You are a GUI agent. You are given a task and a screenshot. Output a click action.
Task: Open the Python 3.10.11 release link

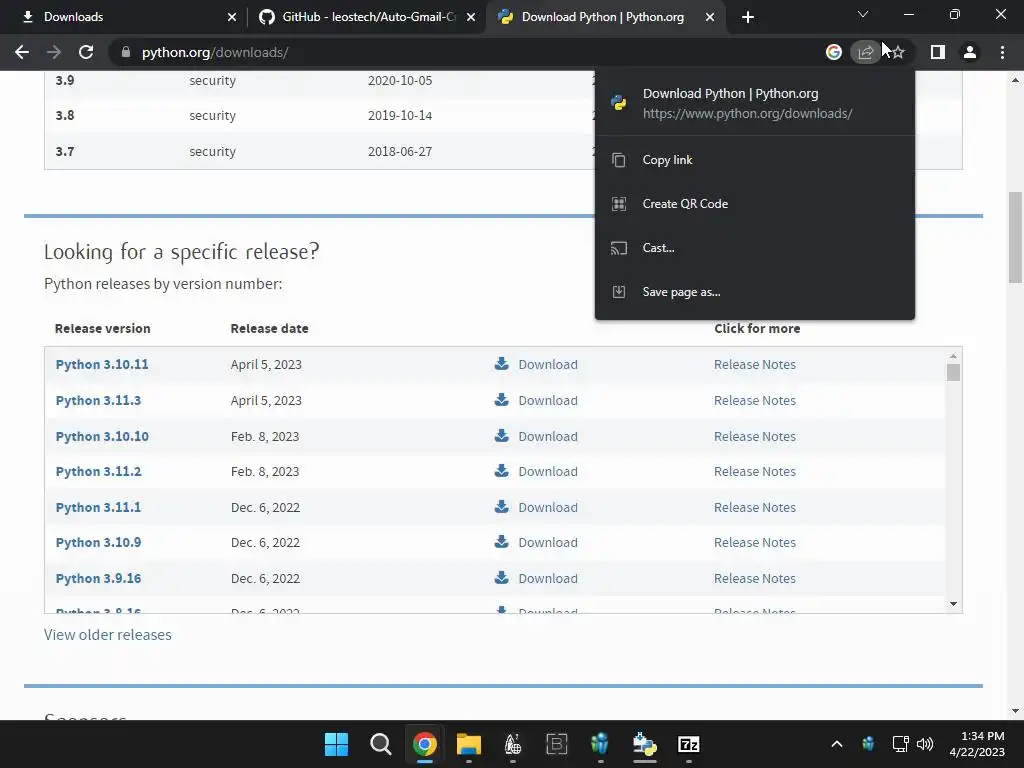coord(102,364)
